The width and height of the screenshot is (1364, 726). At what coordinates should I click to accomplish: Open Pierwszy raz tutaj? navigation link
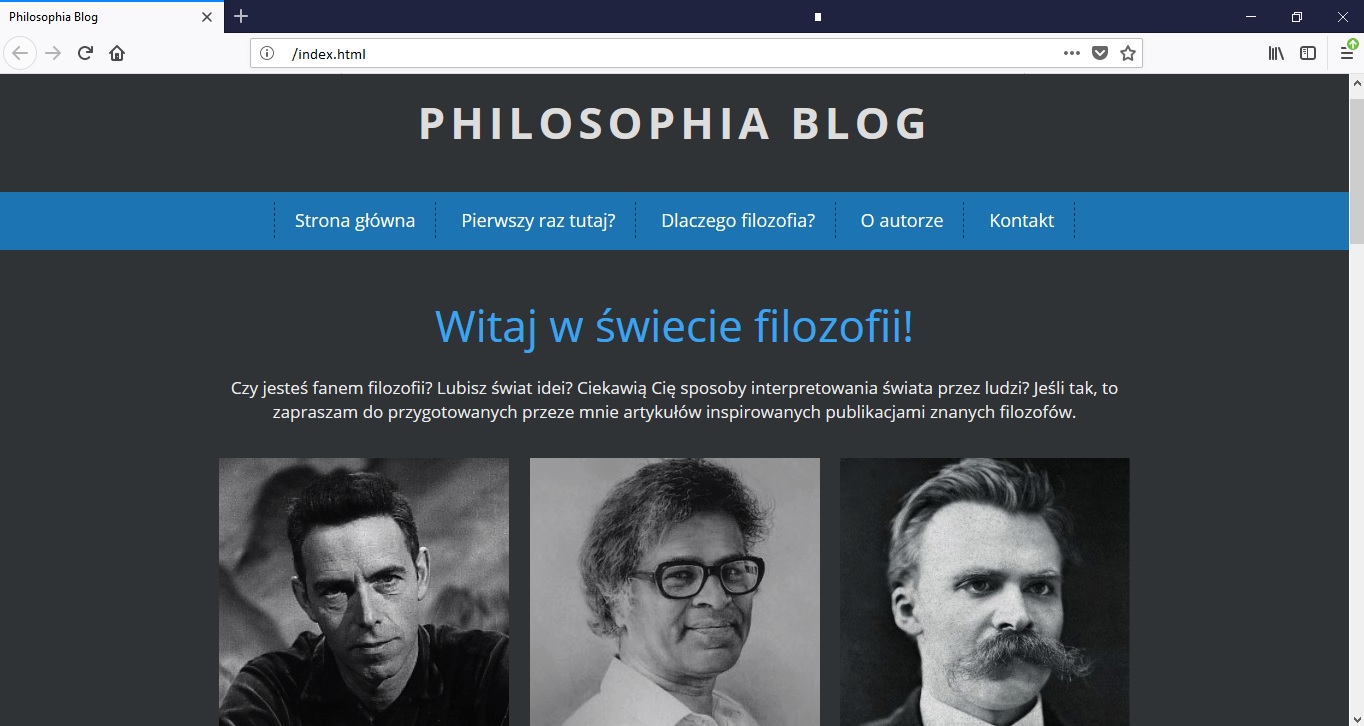point(538,221)
